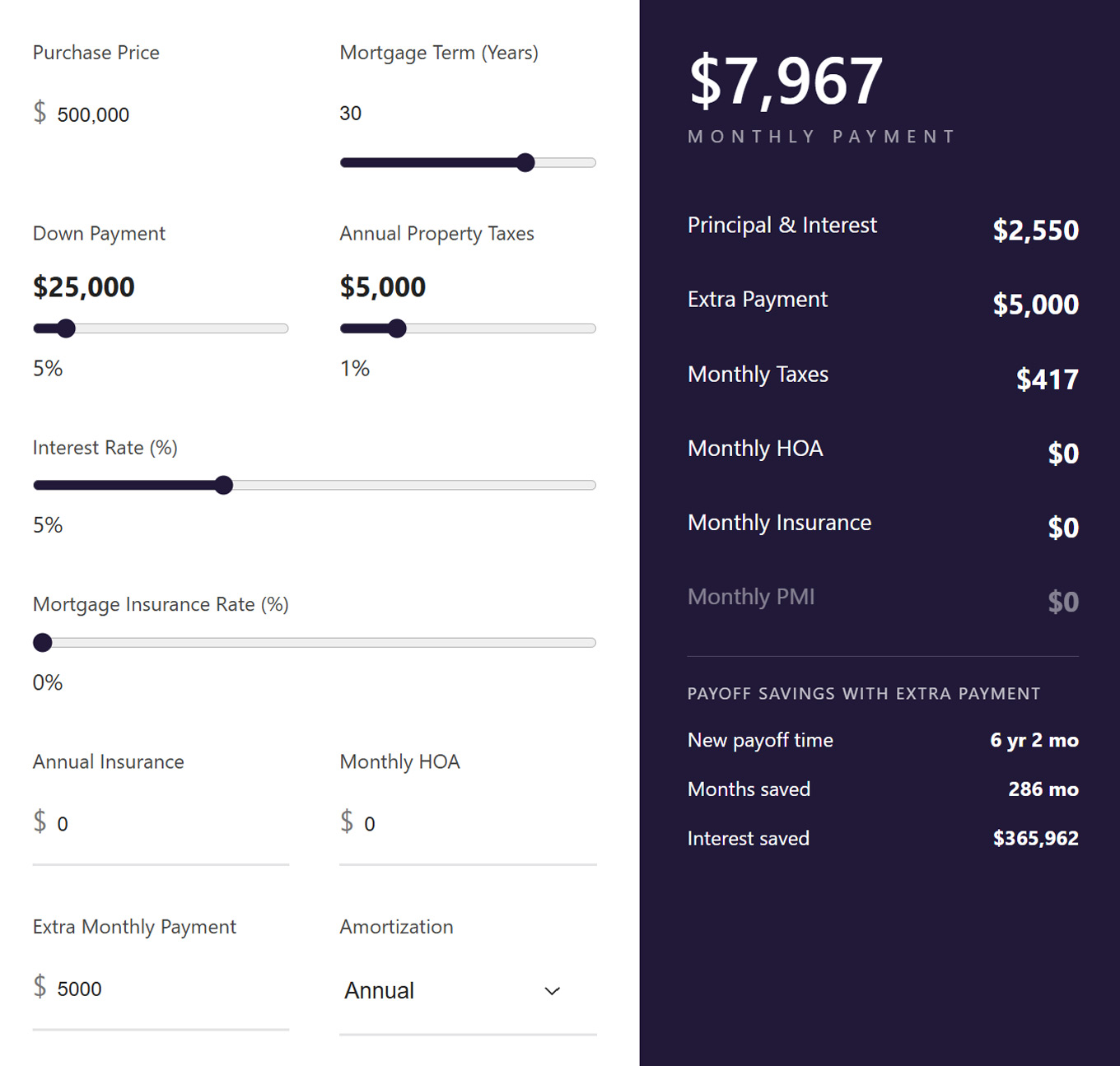Click the Annual Property Taxes slider handle
Image resolution: width=1120 pixels, height=1066 pixels.
[x=397, y=328]
